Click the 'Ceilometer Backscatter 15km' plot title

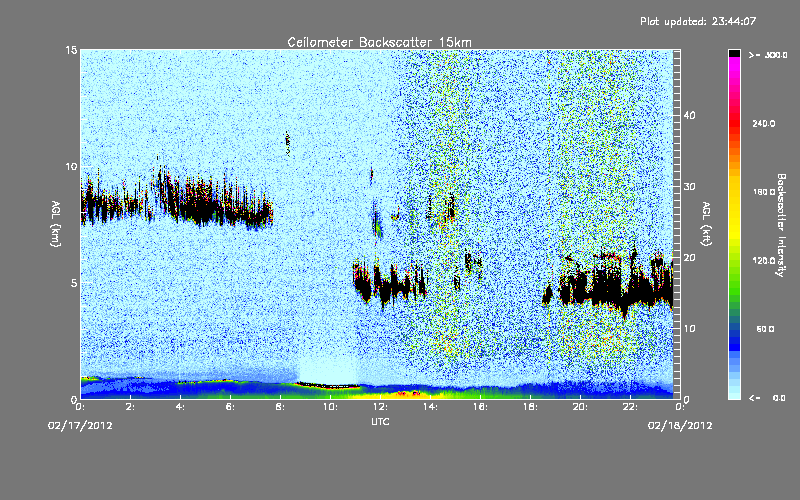tap(380, 42)
